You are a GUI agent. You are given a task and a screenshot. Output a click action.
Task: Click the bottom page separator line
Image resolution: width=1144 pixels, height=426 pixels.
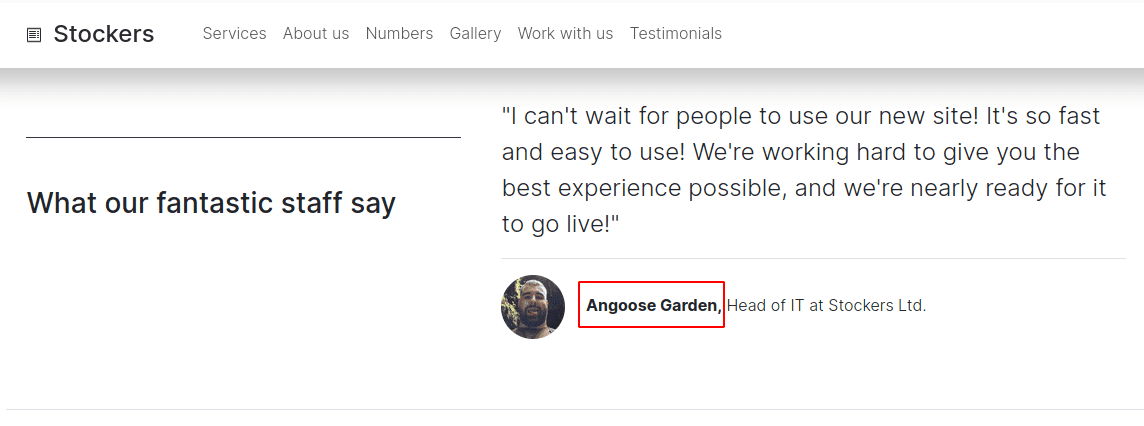(572, 409)
